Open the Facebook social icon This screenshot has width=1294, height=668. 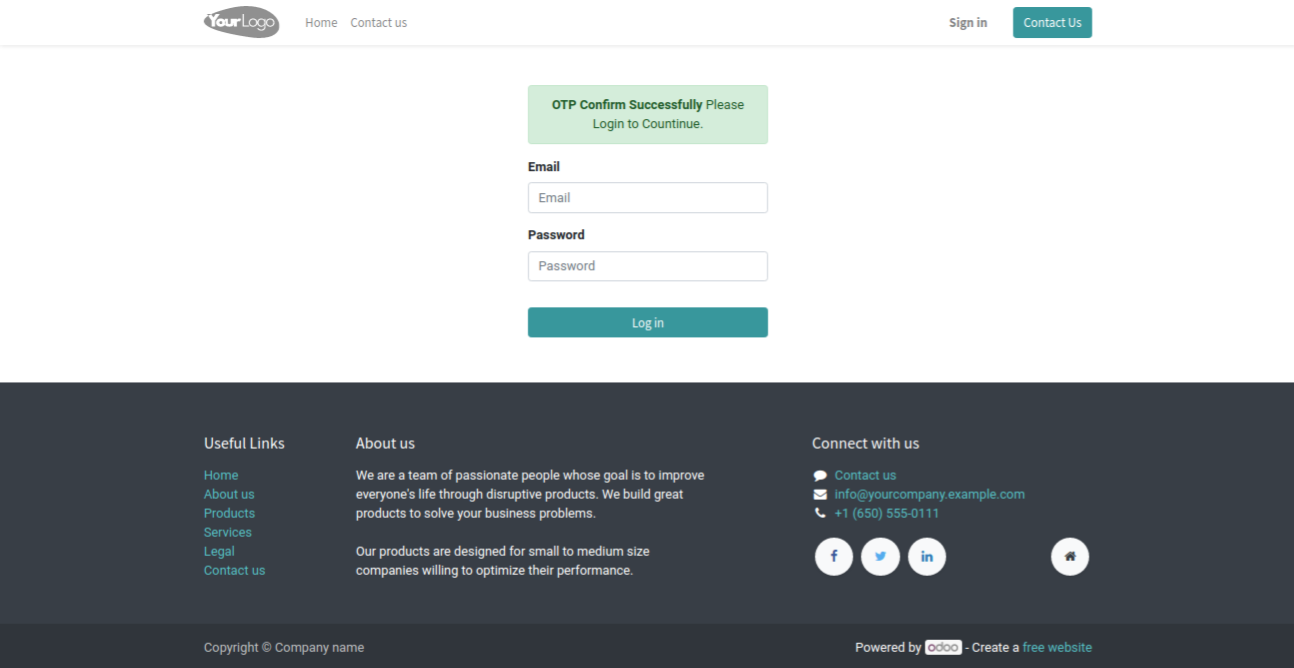834,557
